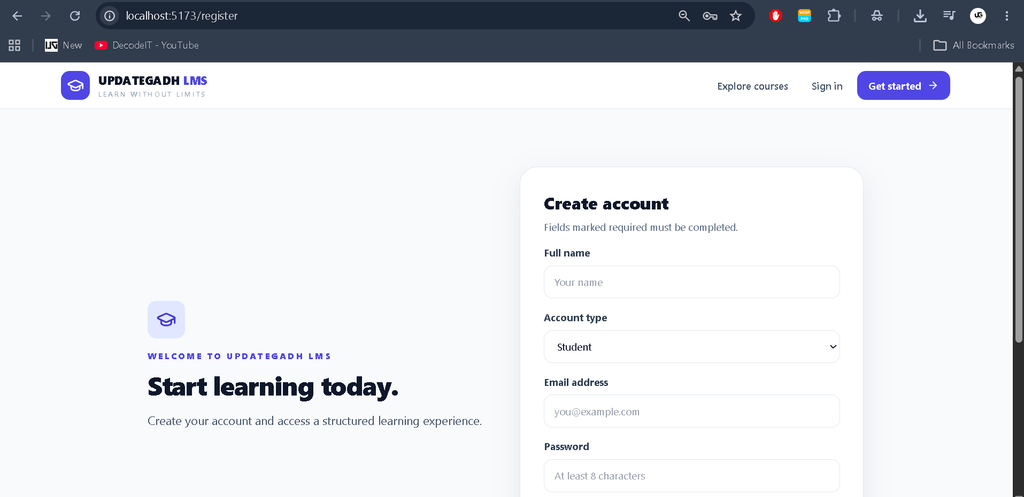Click the Create your account description text
Screen dimensions: 1024x497
[x=315, y=421]
